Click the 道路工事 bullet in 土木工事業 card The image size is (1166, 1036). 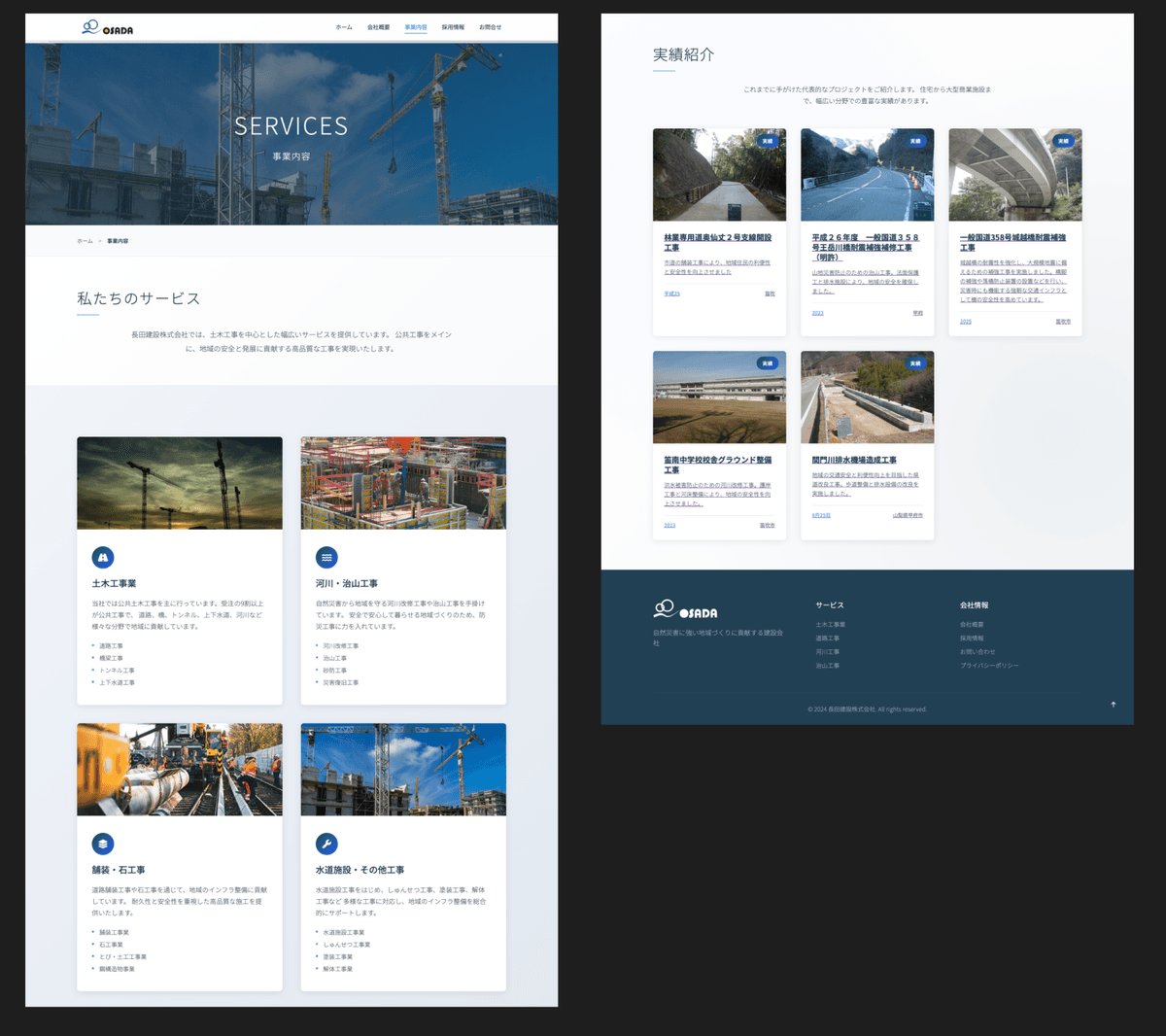[x=111, y=646]
